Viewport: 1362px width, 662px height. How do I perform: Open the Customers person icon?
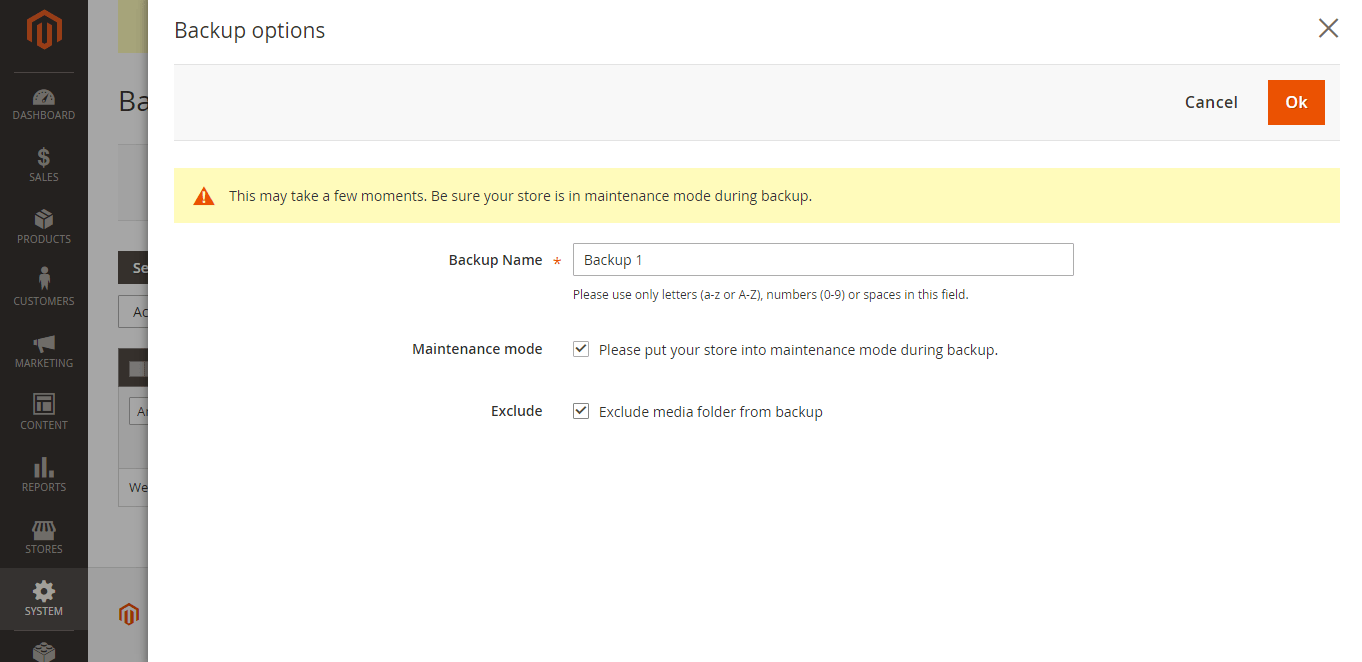[x=44, y=280]
